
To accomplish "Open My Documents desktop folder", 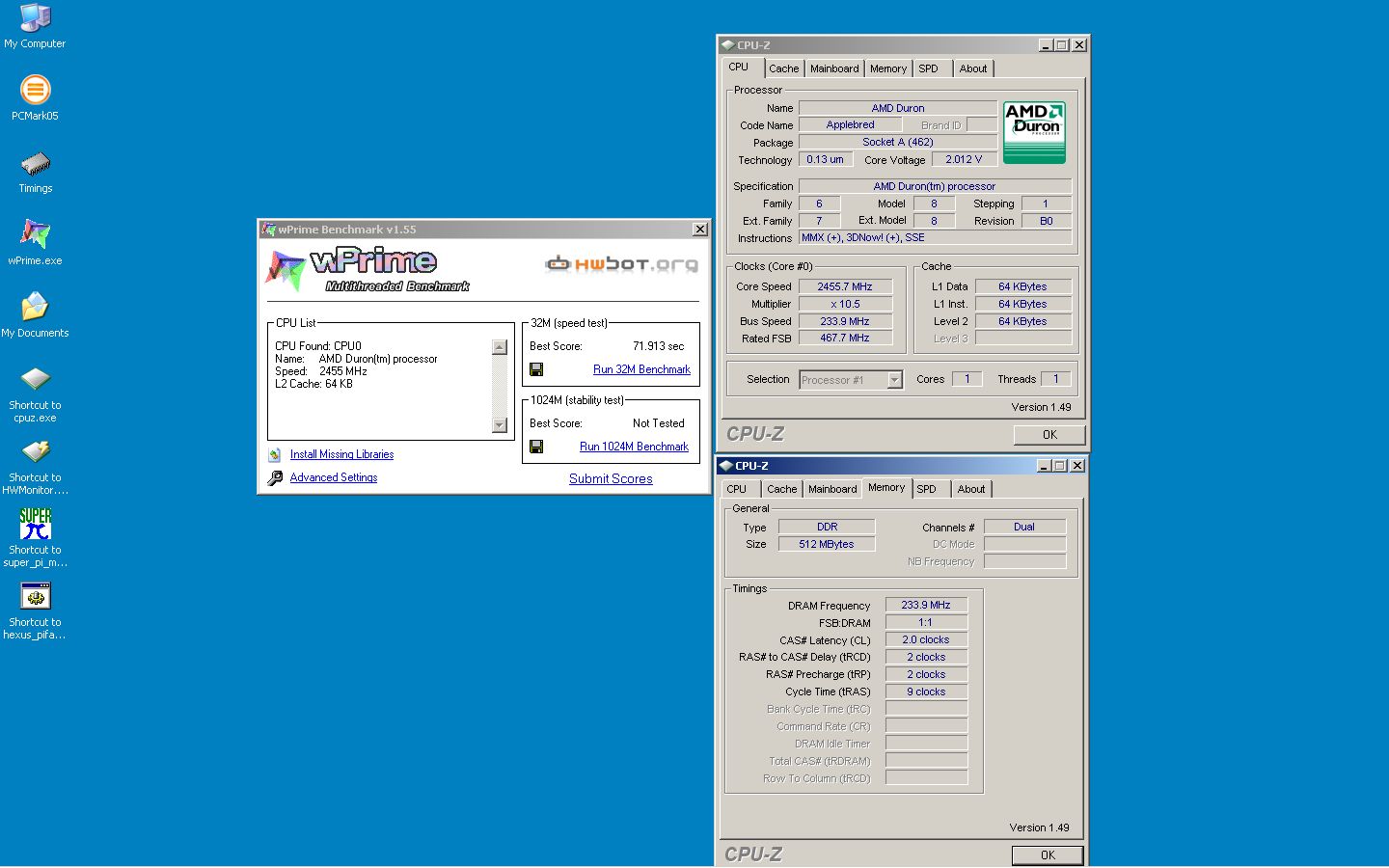I will 35,315.
